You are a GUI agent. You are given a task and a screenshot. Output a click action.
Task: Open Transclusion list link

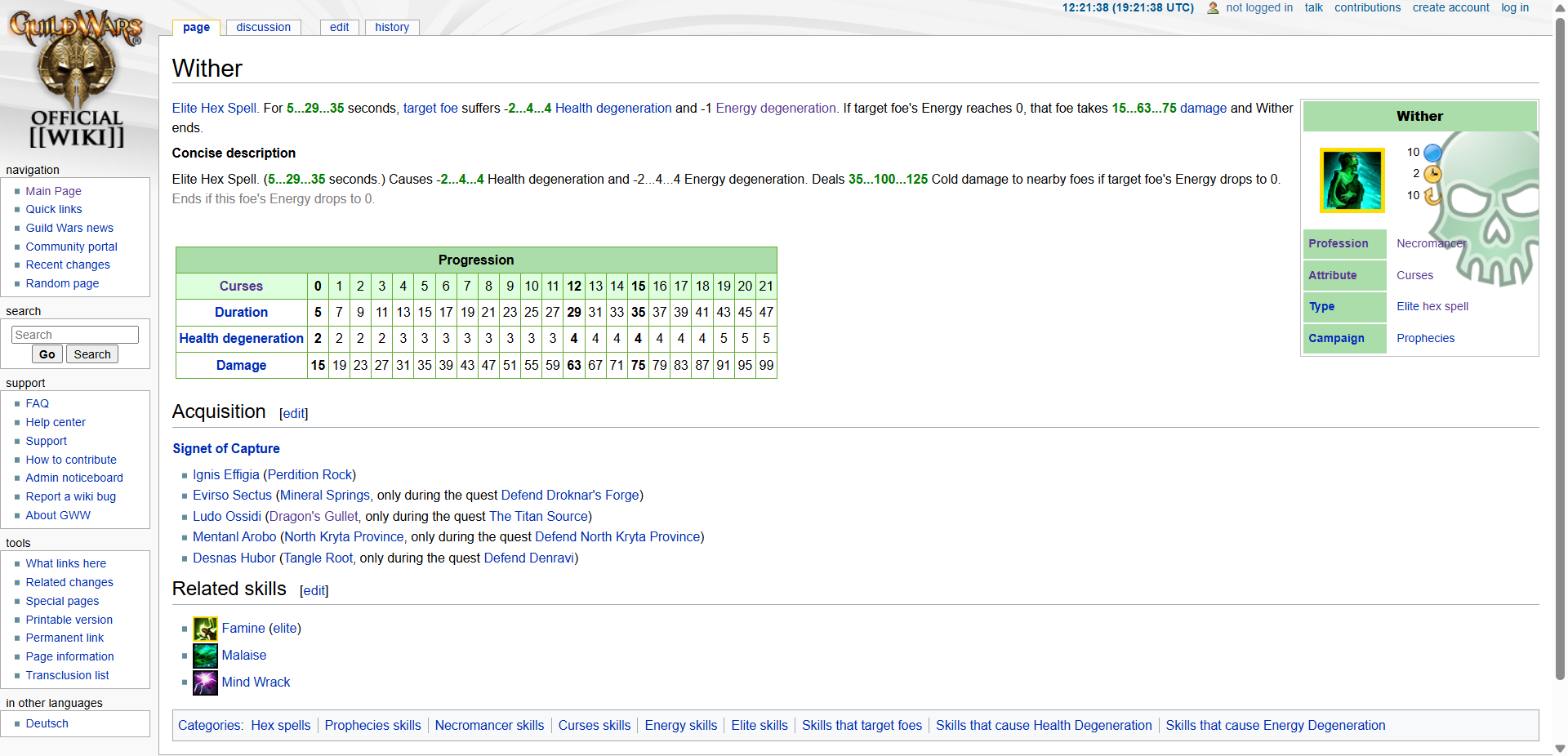68,675
